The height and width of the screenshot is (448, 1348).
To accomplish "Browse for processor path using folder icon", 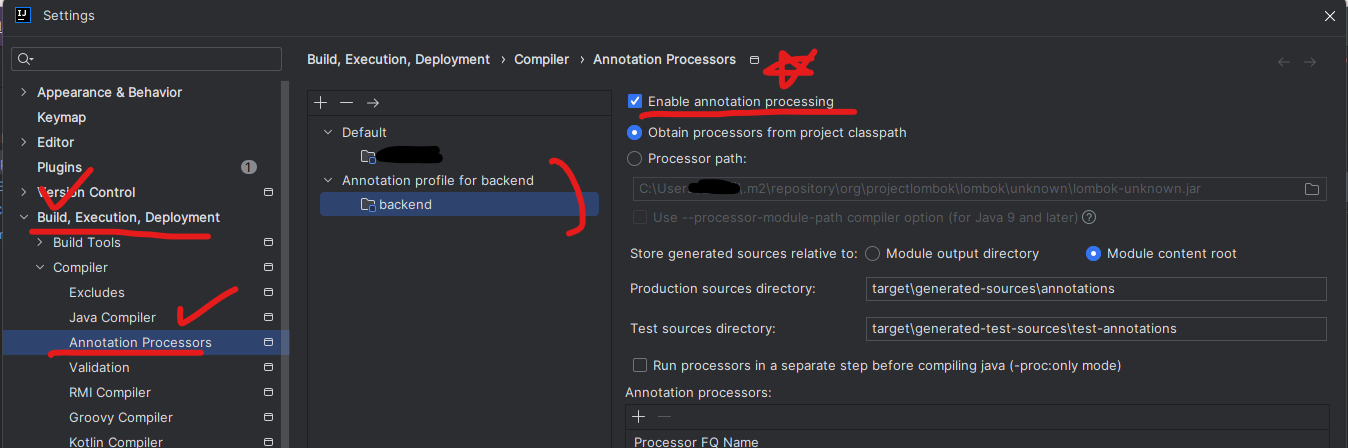I will (1312, 189).
